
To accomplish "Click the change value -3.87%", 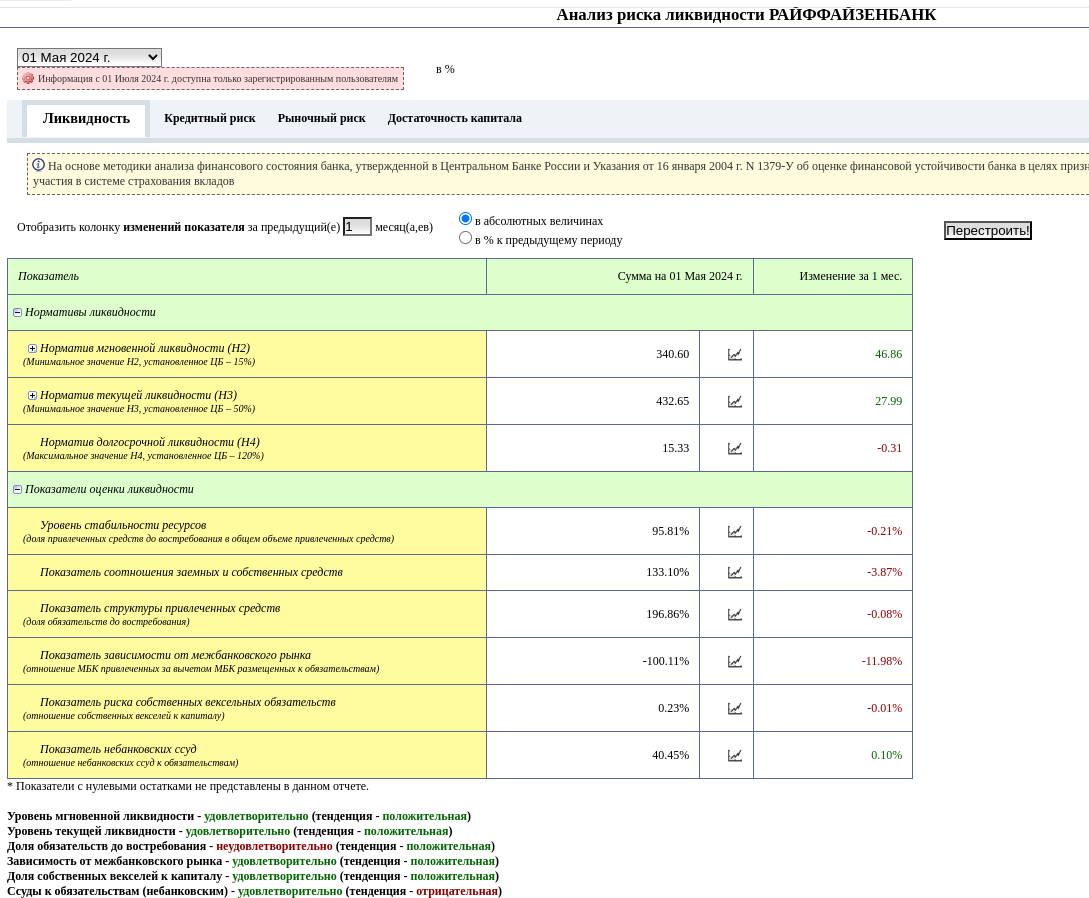I will [x=884, y=572].
